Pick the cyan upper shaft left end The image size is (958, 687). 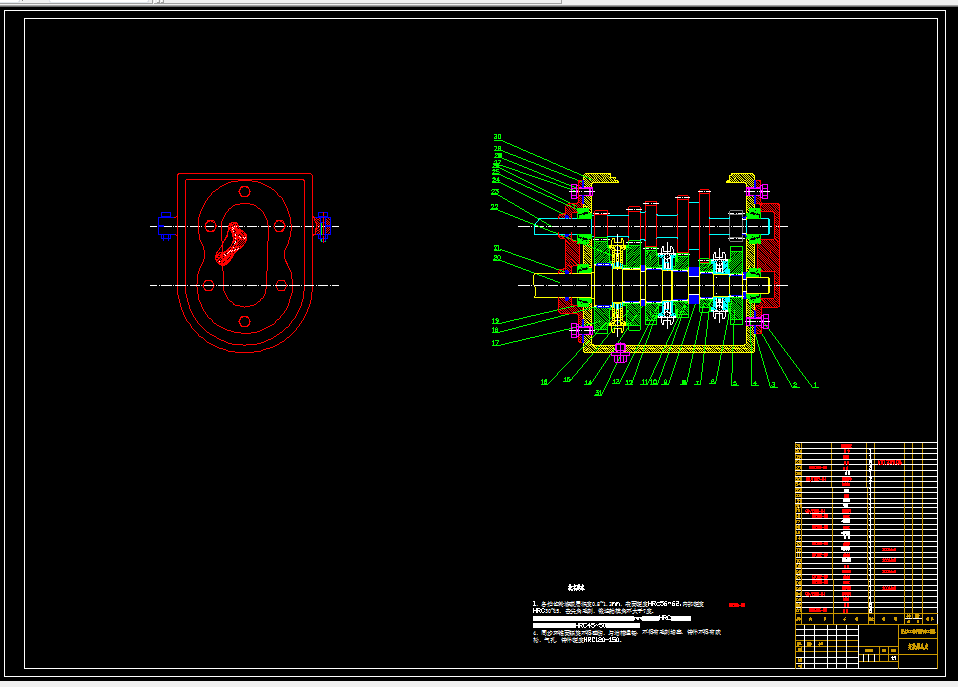pyautogui.click(x=548, y=227)
